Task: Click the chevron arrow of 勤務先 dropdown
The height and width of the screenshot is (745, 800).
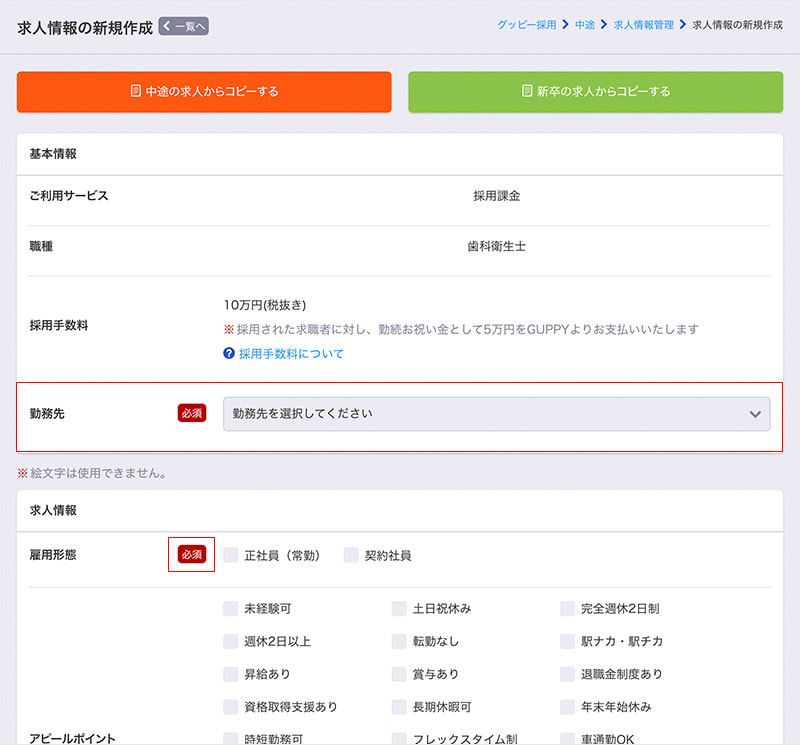Action: 755,414
